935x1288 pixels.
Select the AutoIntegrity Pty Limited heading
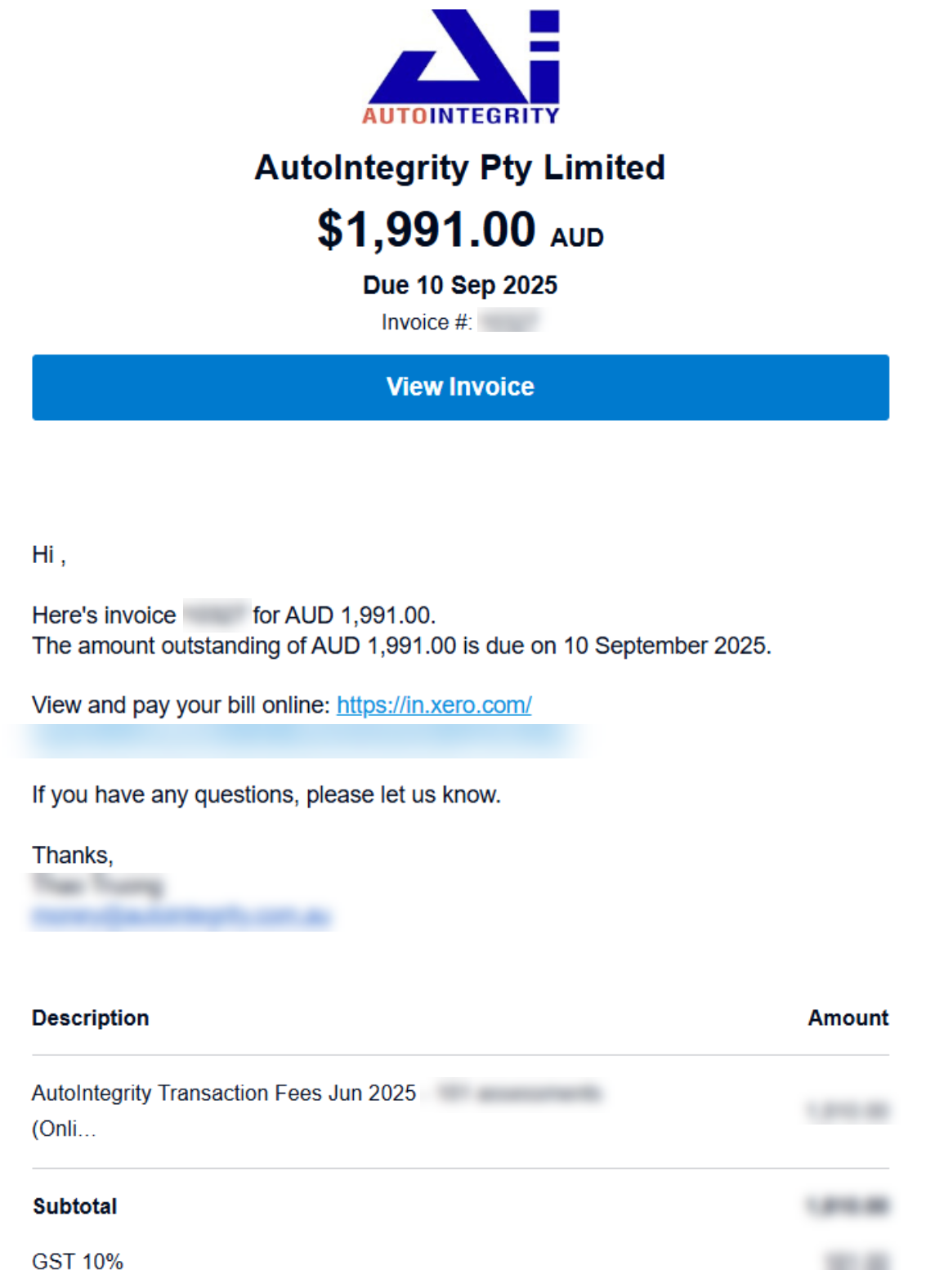click(x=460, y=168)
